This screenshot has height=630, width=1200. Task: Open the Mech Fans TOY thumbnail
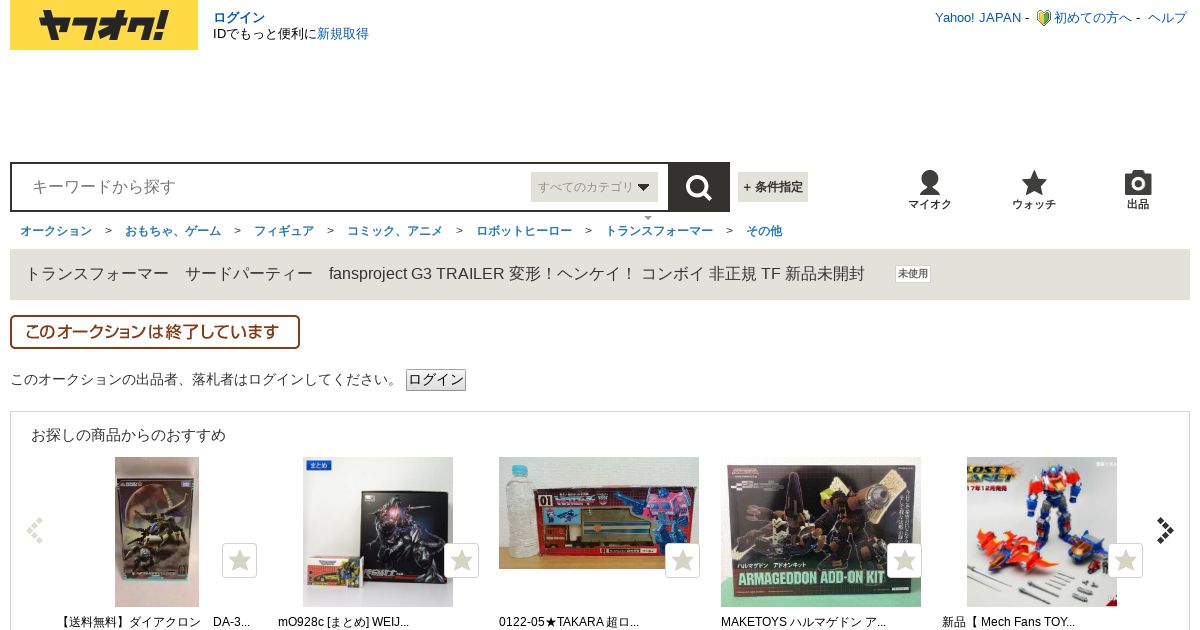coord(1042,532)
